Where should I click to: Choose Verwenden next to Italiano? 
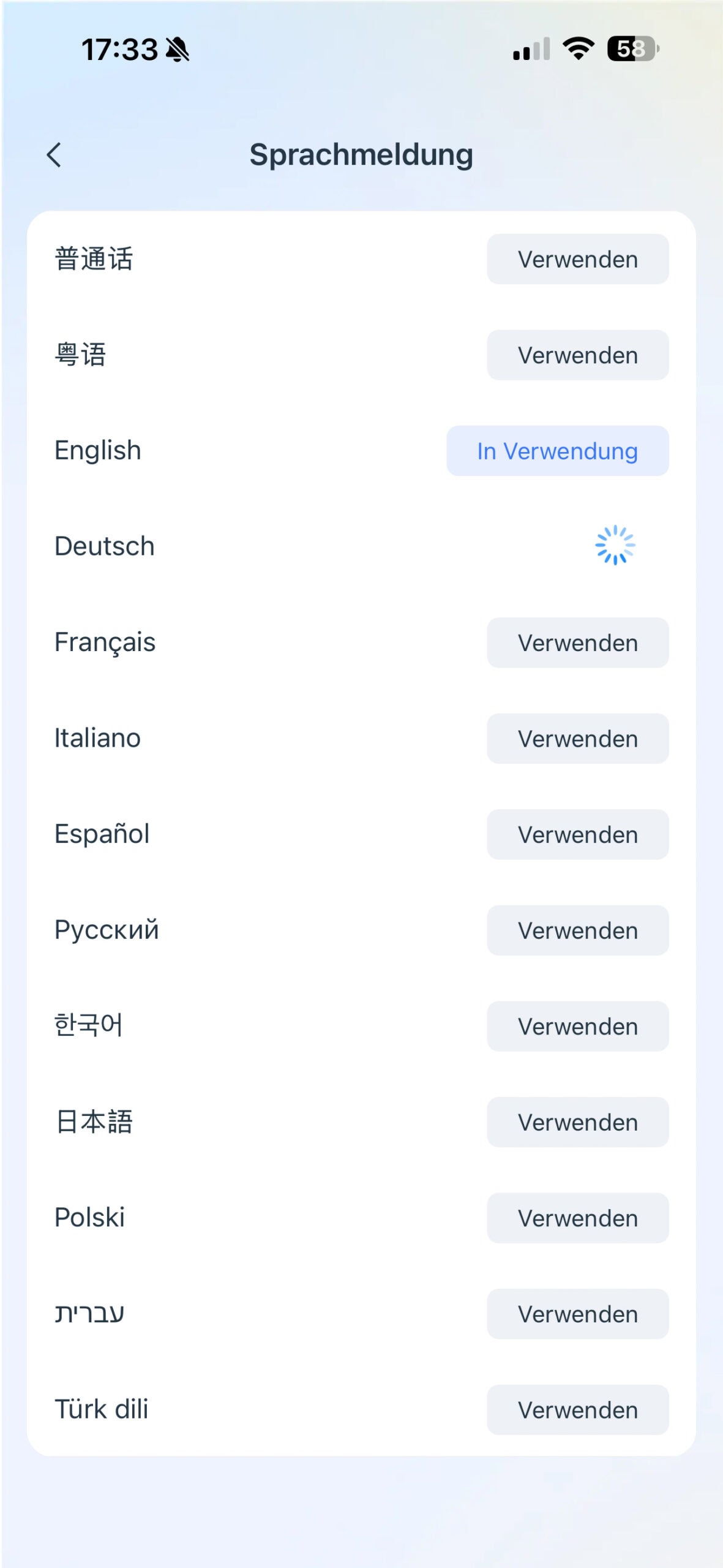point(577,739)
